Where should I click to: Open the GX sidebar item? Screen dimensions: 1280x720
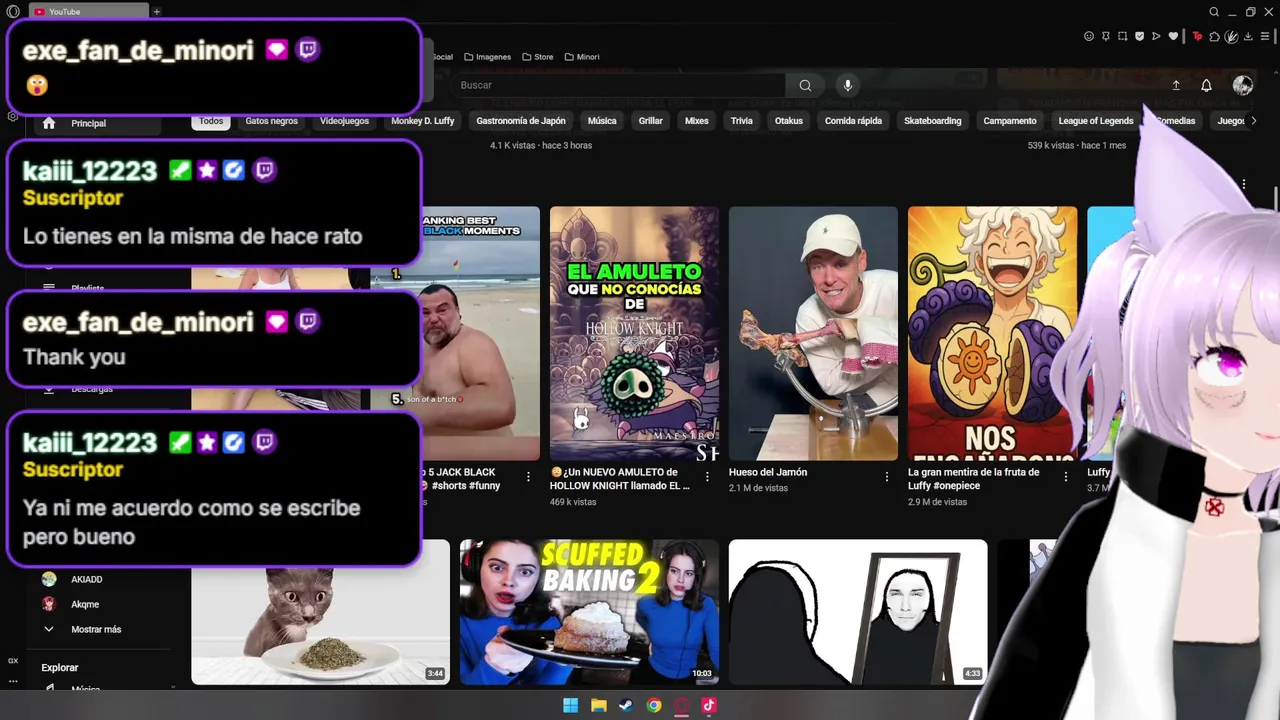[13, 661]
